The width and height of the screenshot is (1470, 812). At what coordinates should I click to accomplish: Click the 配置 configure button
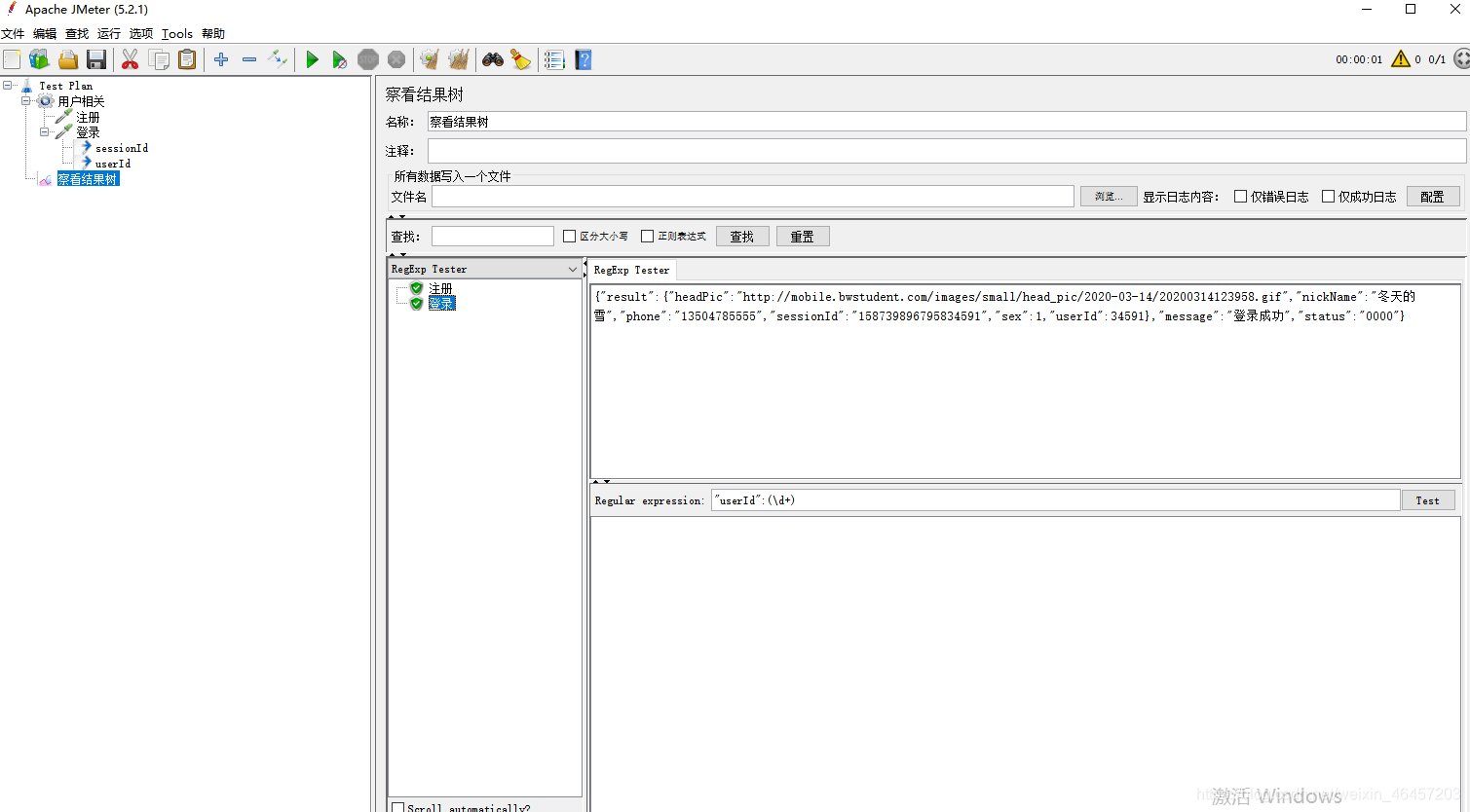1433,197
